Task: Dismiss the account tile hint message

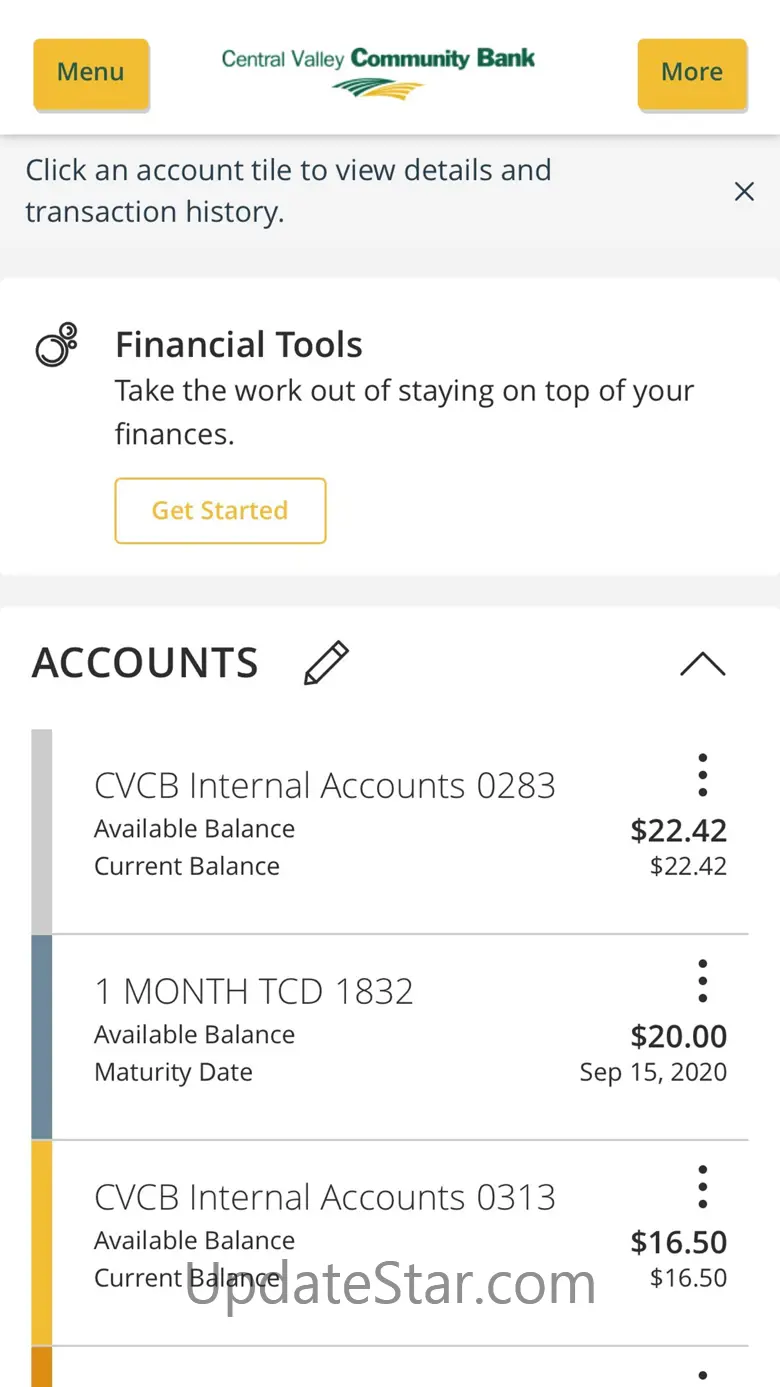Action: click(x=744, y=191)
